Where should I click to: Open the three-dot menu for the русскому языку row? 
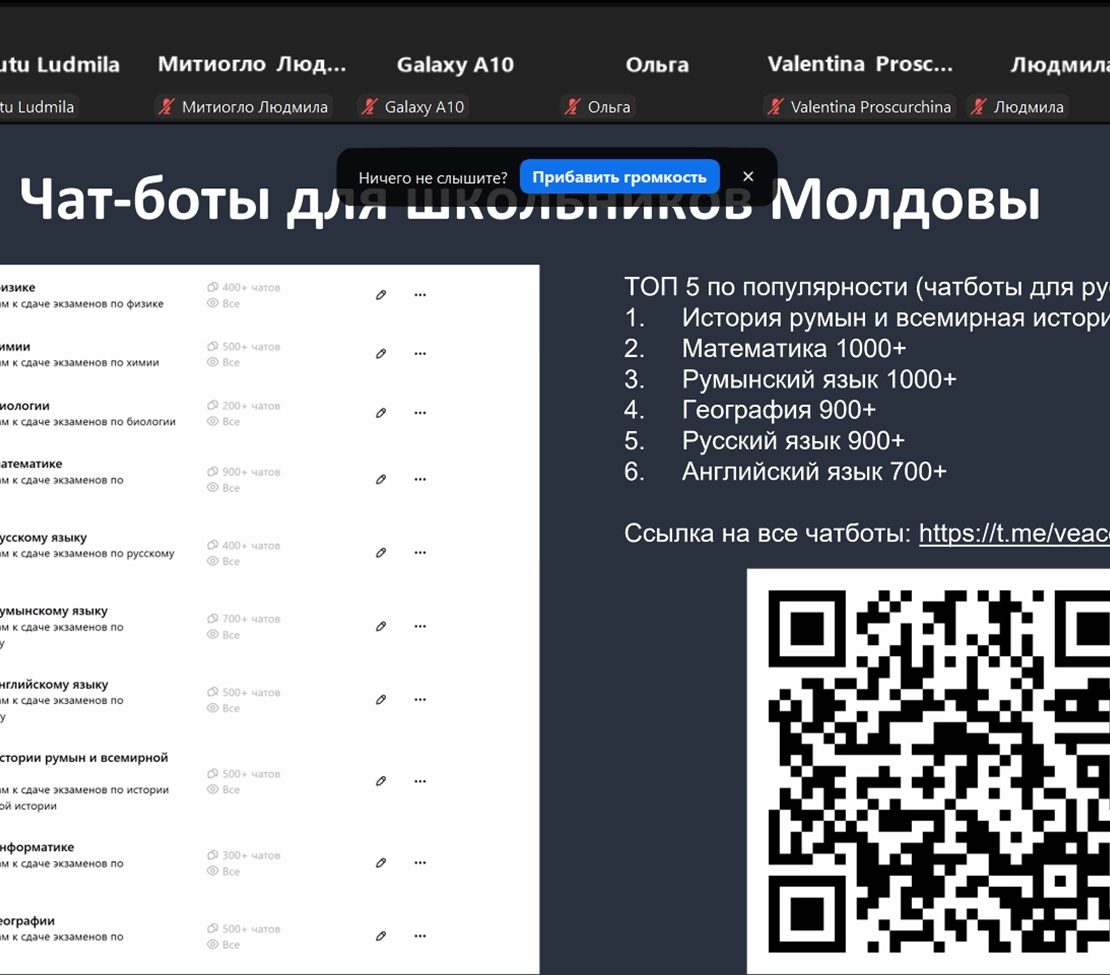420,552
